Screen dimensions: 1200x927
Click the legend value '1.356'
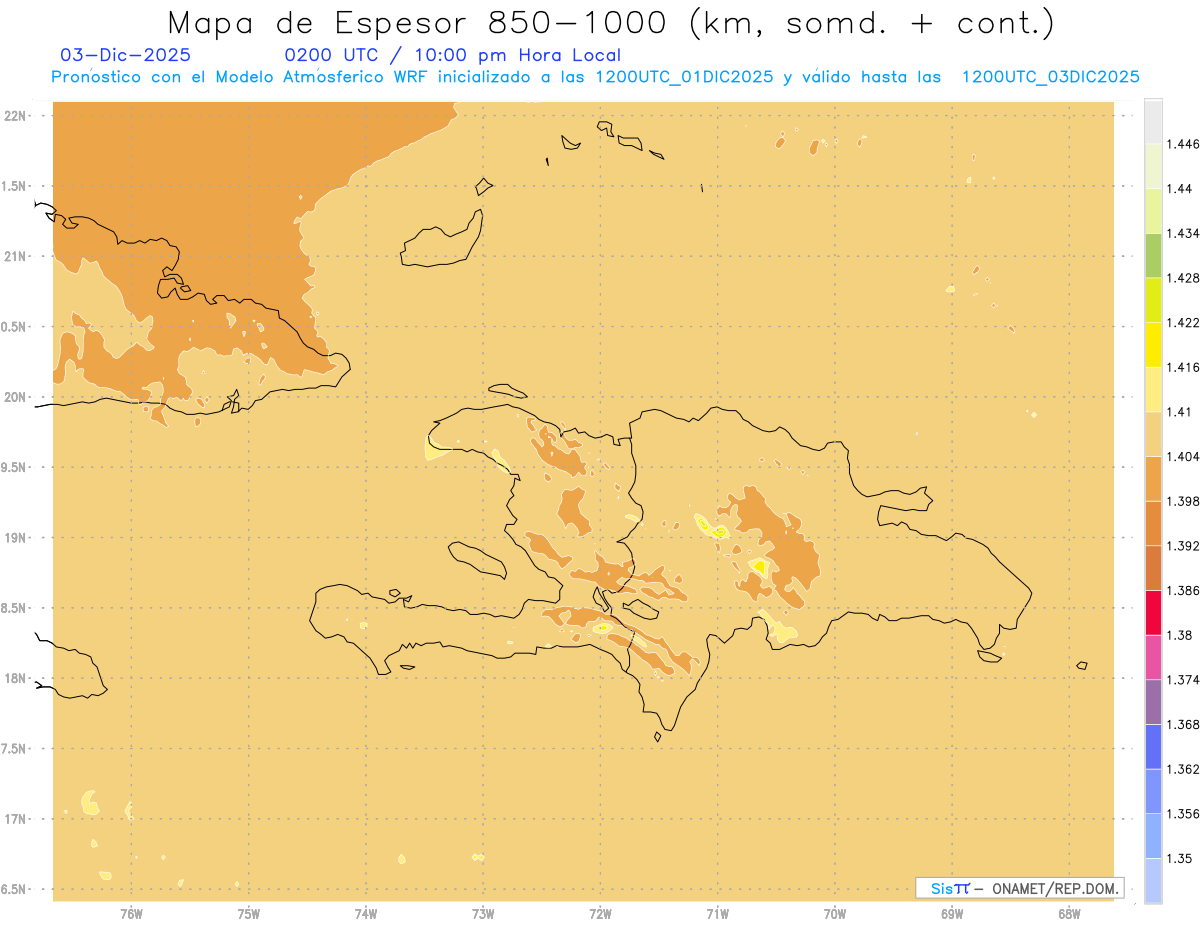click(x=1183, y=814)
